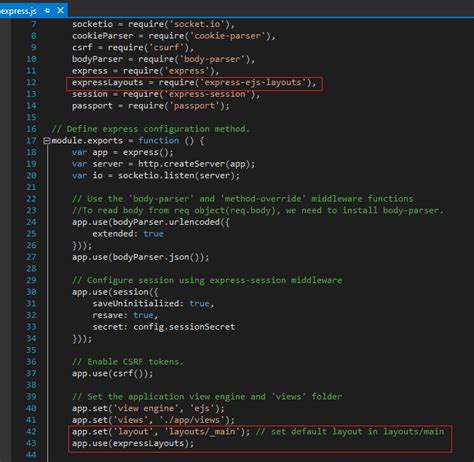Click 'csurf' string on line 9

pos(166,47)
